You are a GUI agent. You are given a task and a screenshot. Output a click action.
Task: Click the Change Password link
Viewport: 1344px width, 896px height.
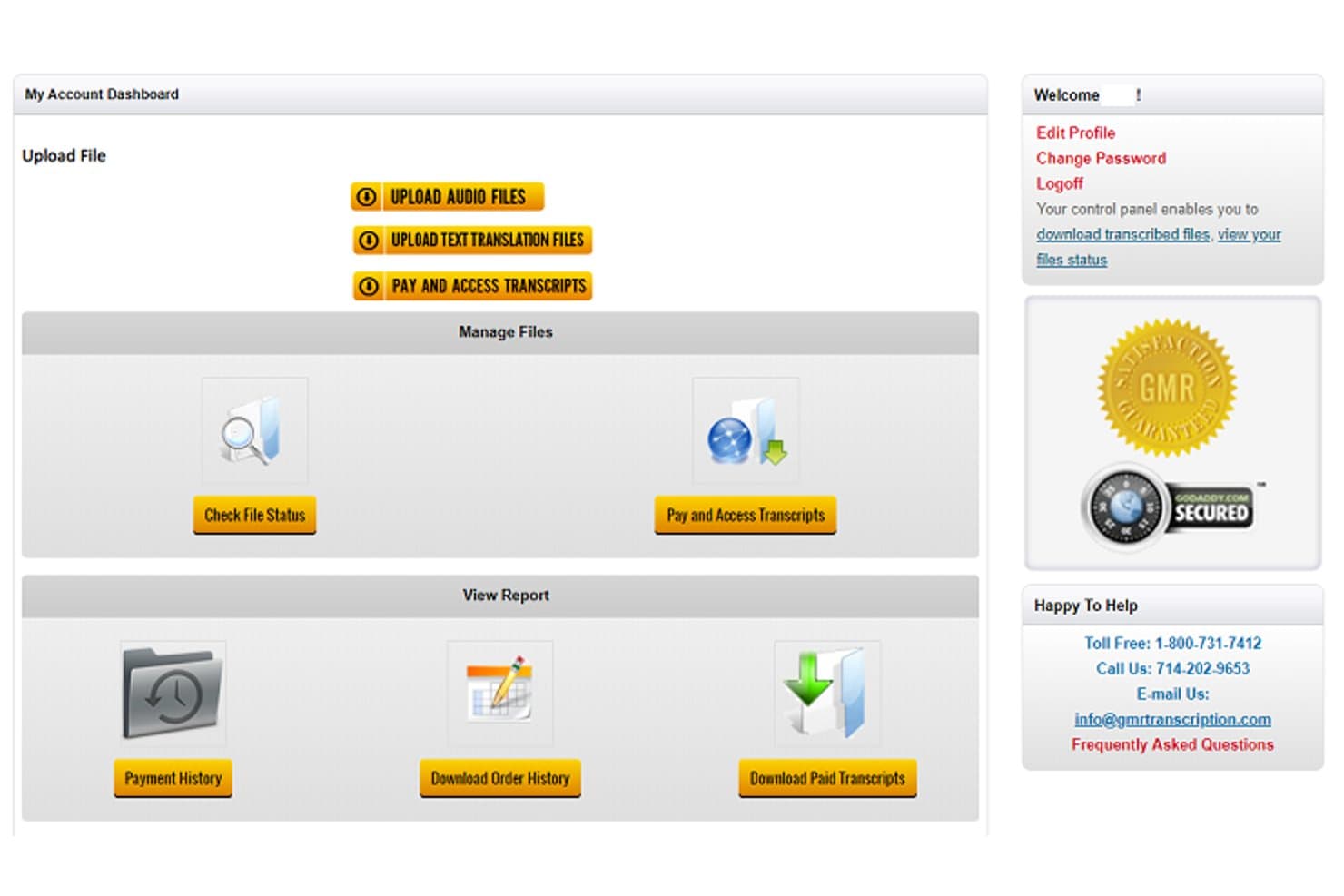[x=1101, y=158]
